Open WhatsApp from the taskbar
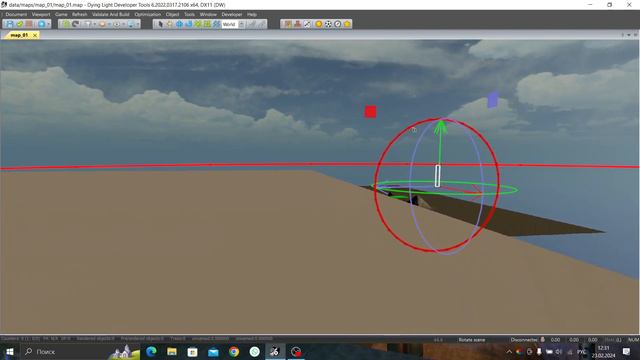 [x=254, y=351]
